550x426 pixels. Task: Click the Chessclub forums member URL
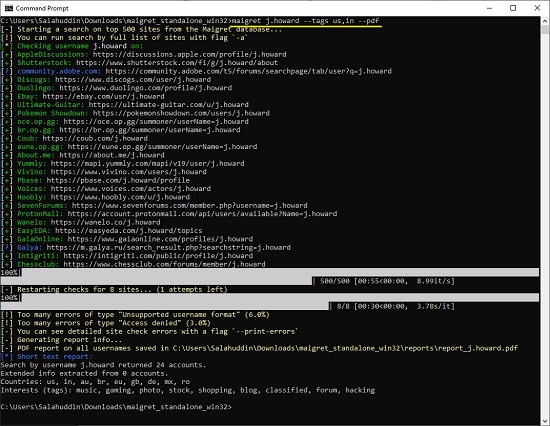165,264
